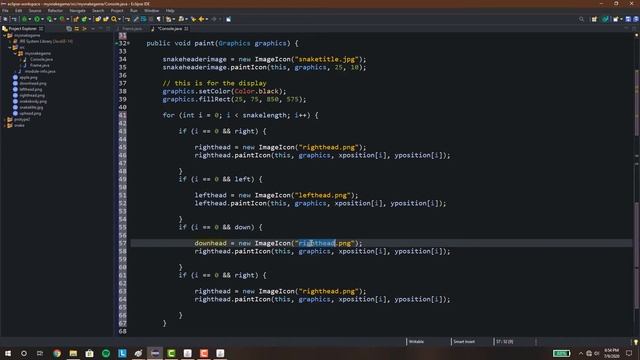
Task: Open Frame.java in Project Explorer
Action: coord(40,65)
